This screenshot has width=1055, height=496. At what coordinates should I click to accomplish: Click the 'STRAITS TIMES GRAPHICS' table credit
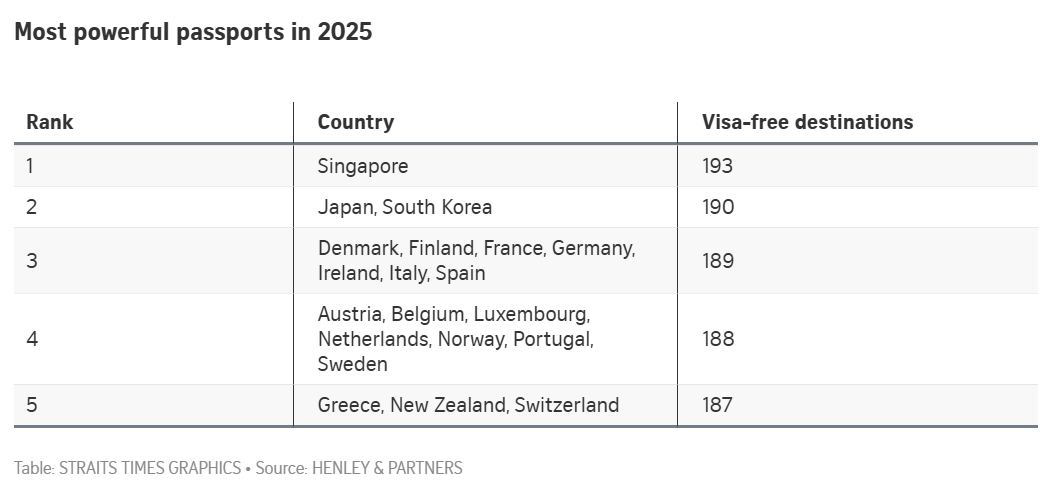(x=149, y=468)
